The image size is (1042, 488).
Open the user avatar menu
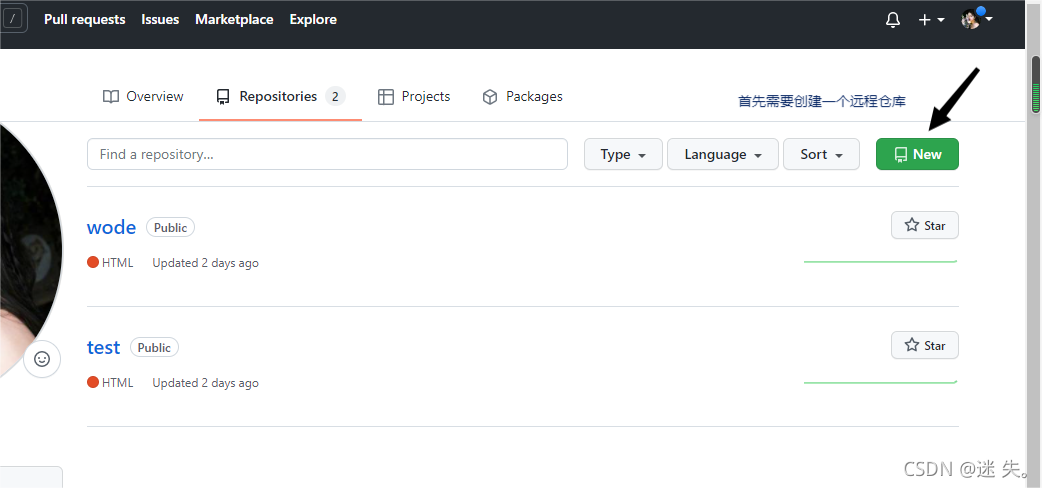click(976, 19)
